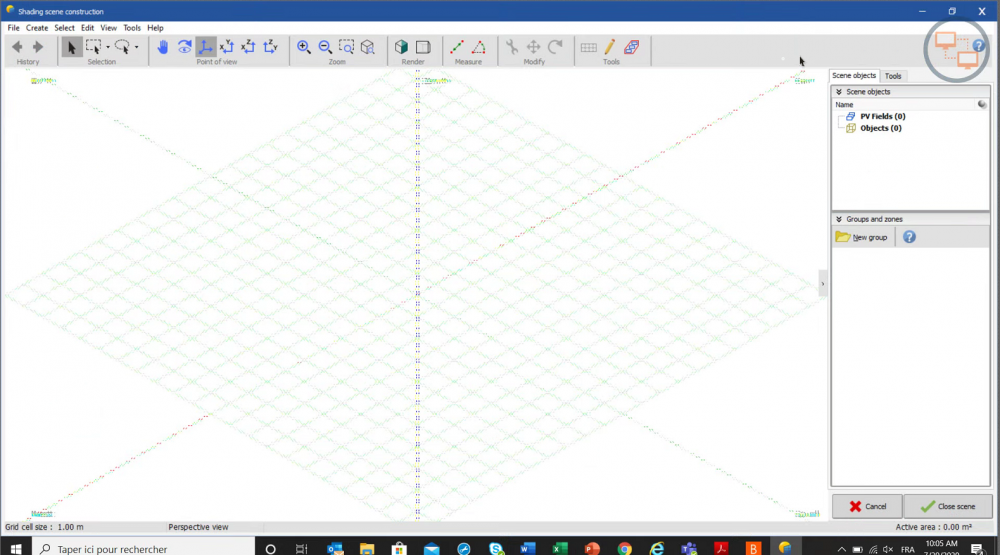Click the Zoom in magnifier icon
The width and height of the screenshot is (1000, 555).
pos(304,47)
